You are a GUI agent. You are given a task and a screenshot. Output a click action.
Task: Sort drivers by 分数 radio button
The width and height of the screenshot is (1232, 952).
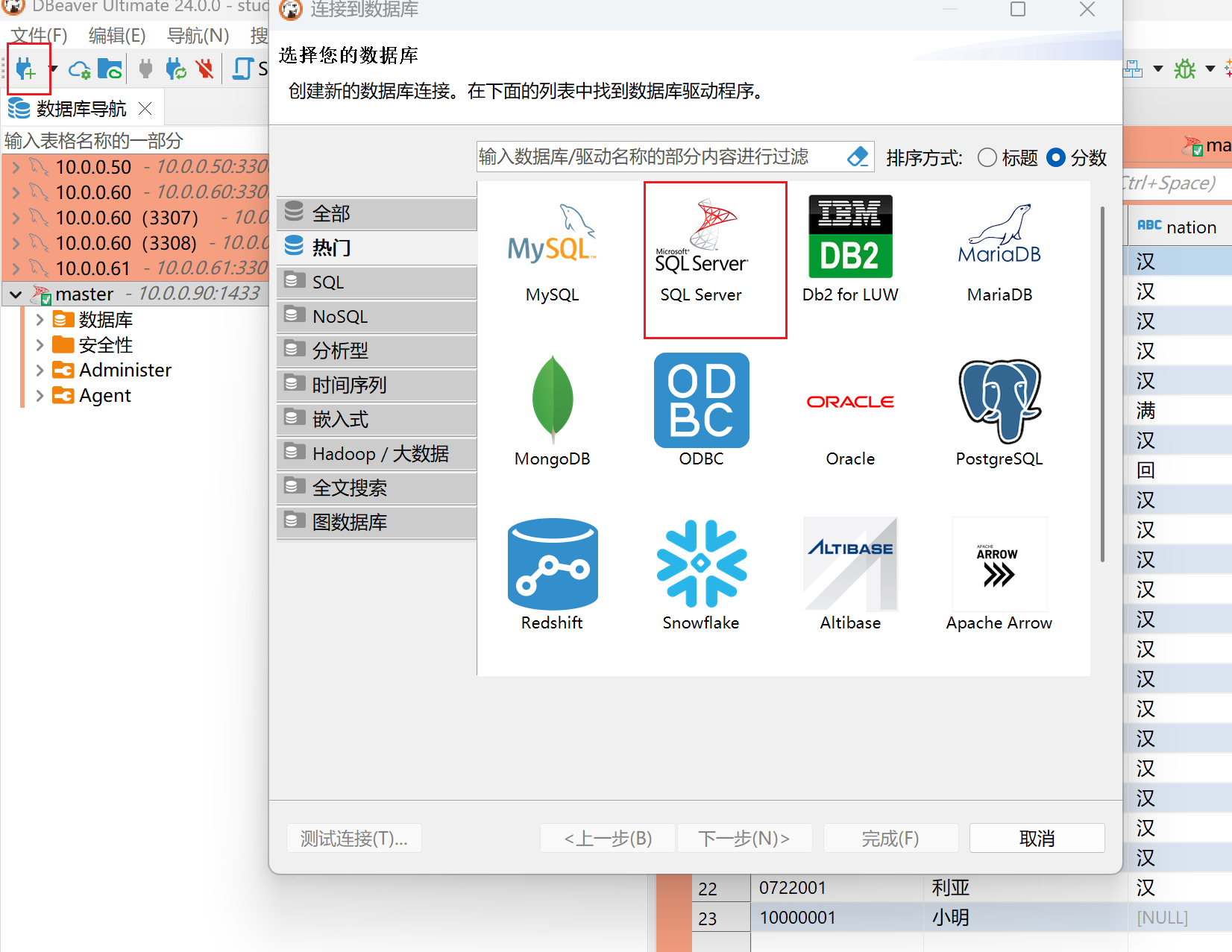(1055, 157)
